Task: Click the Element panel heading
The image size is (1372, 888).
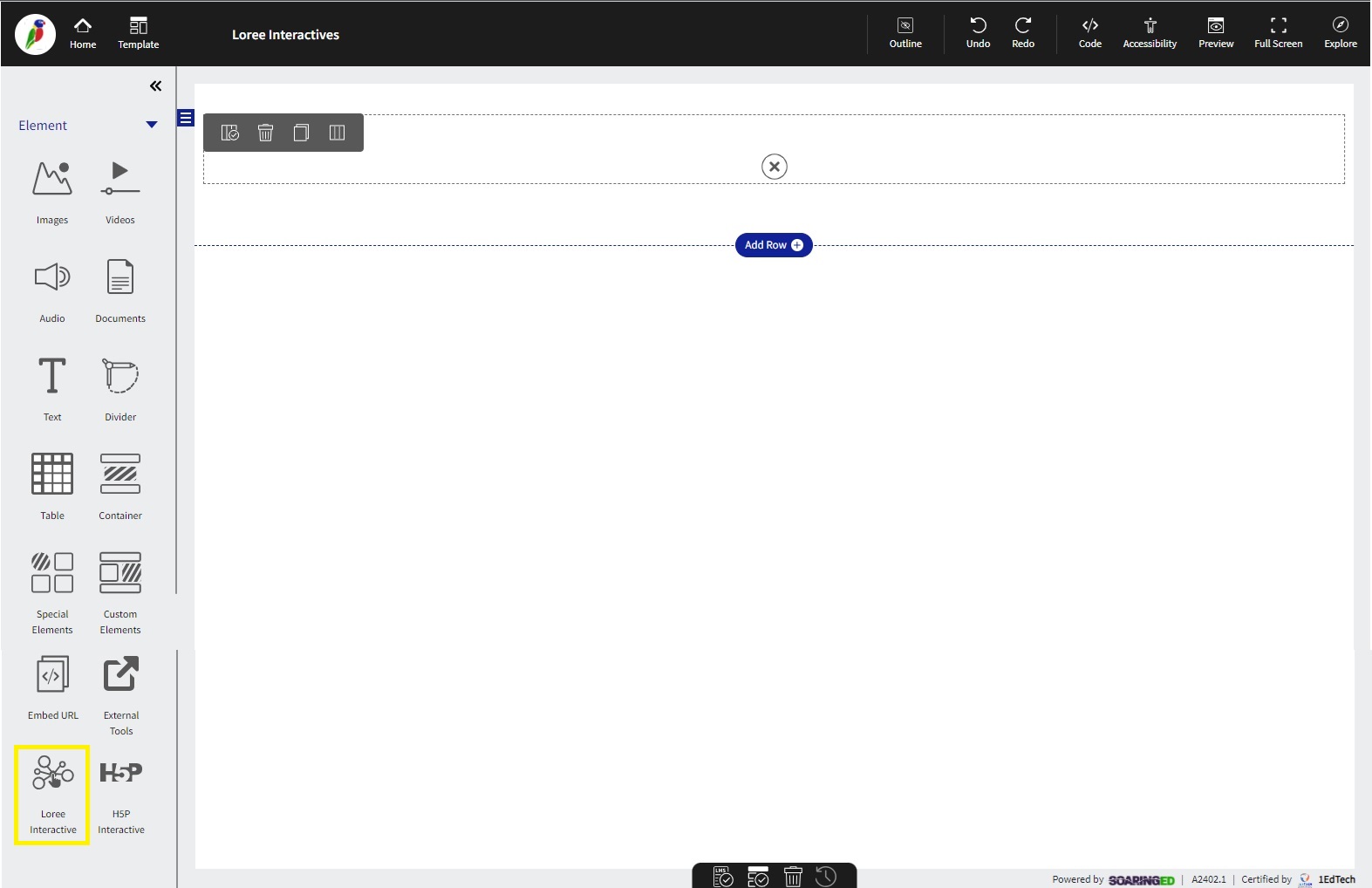Action: 43,125
